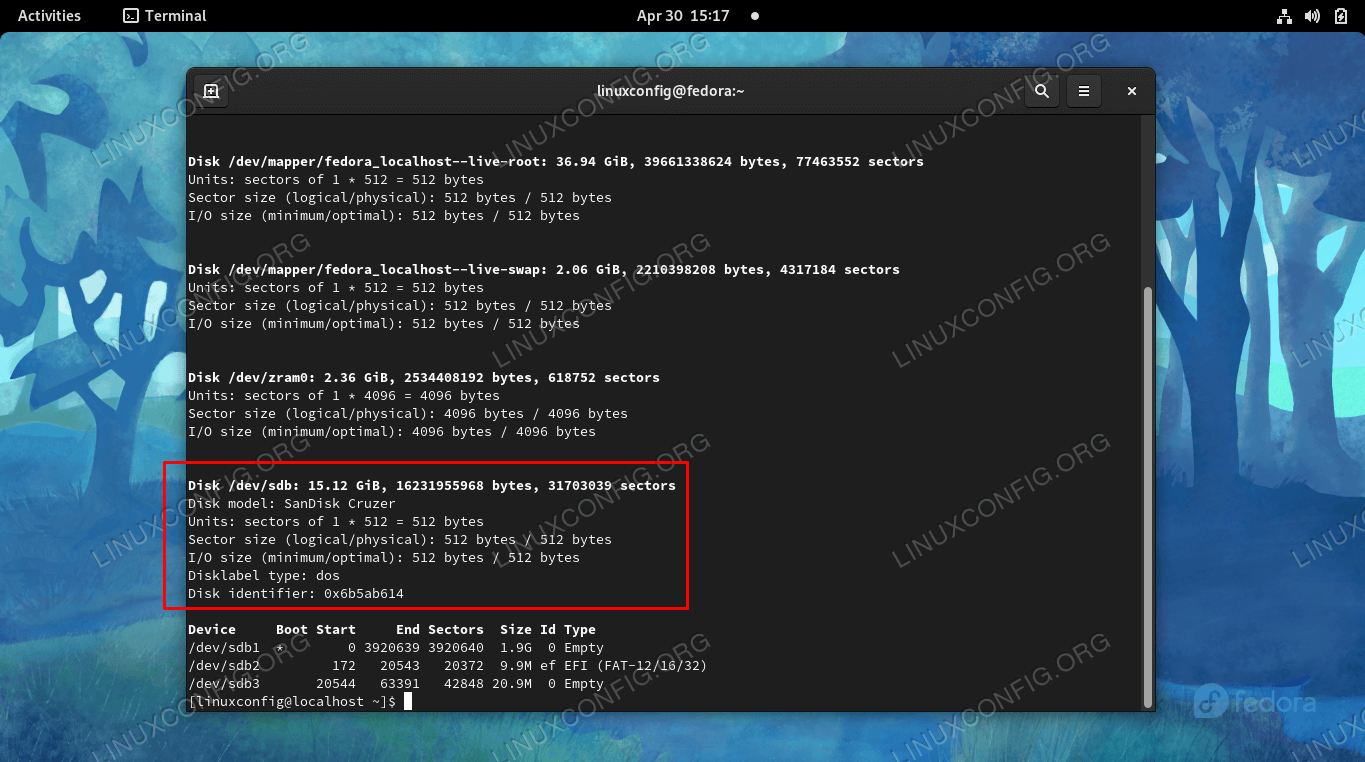
Task: Click the linuxconfig@fedora:~ window title
Action: [x=670, y=91]
